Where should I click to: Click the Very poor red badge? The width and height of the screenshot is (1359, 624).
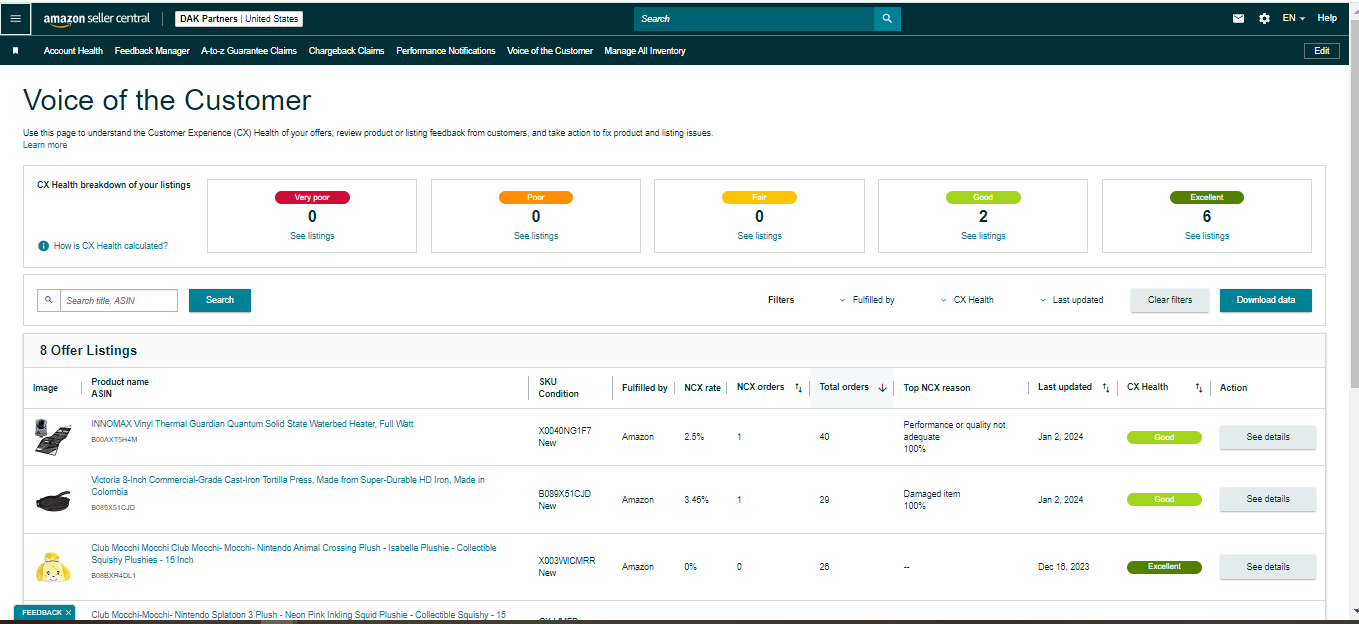point(312,197)
